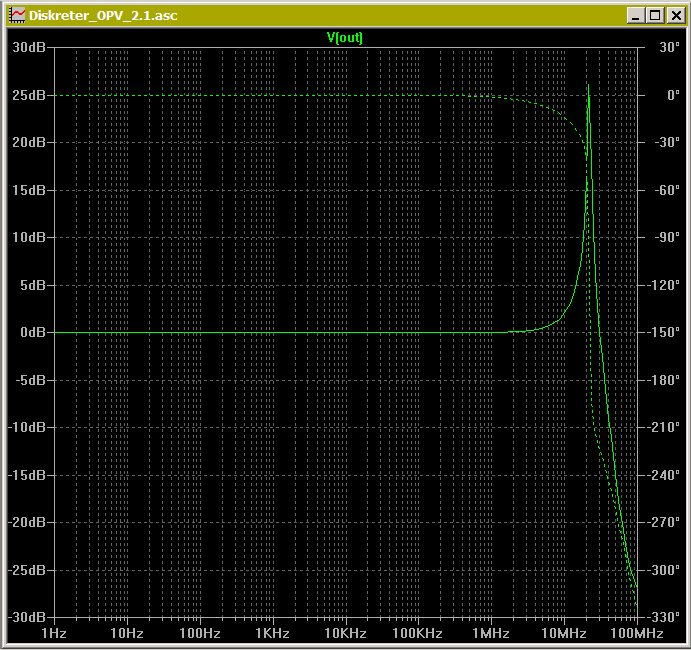Click the 10MHz frequency axis label

click(563, 634)
